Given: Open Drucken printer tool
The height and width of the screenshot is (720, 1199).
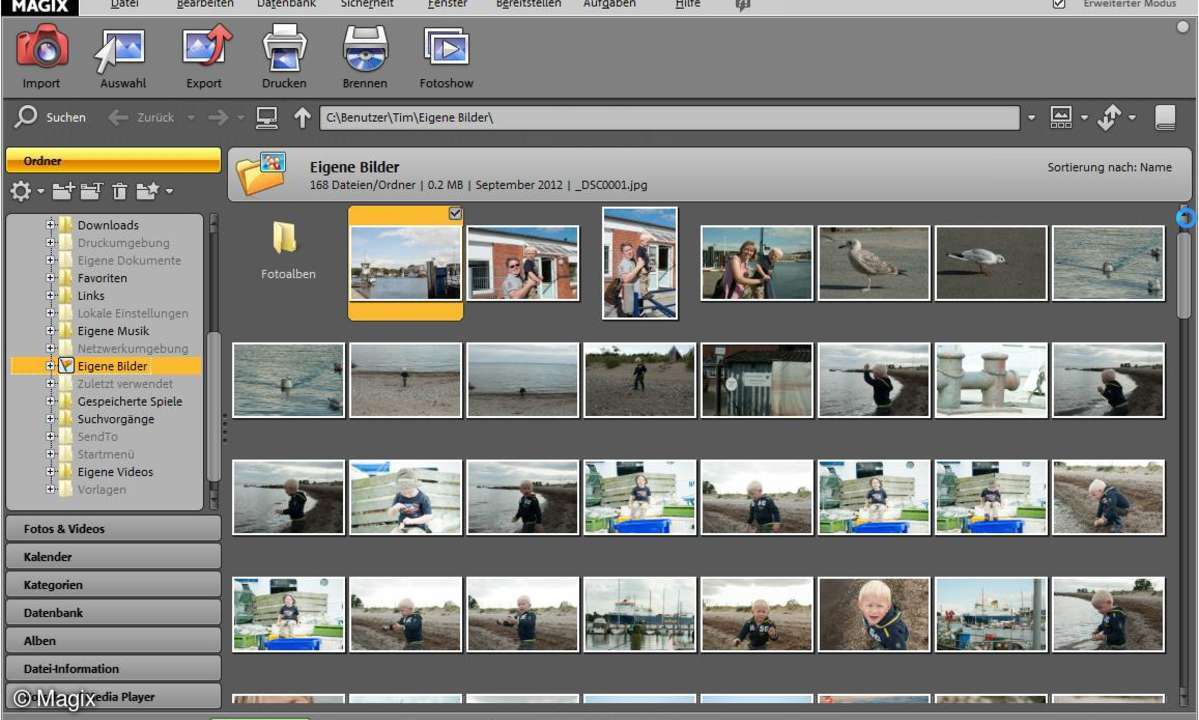Looking at the screenshot, I should (x=284, y=48).
